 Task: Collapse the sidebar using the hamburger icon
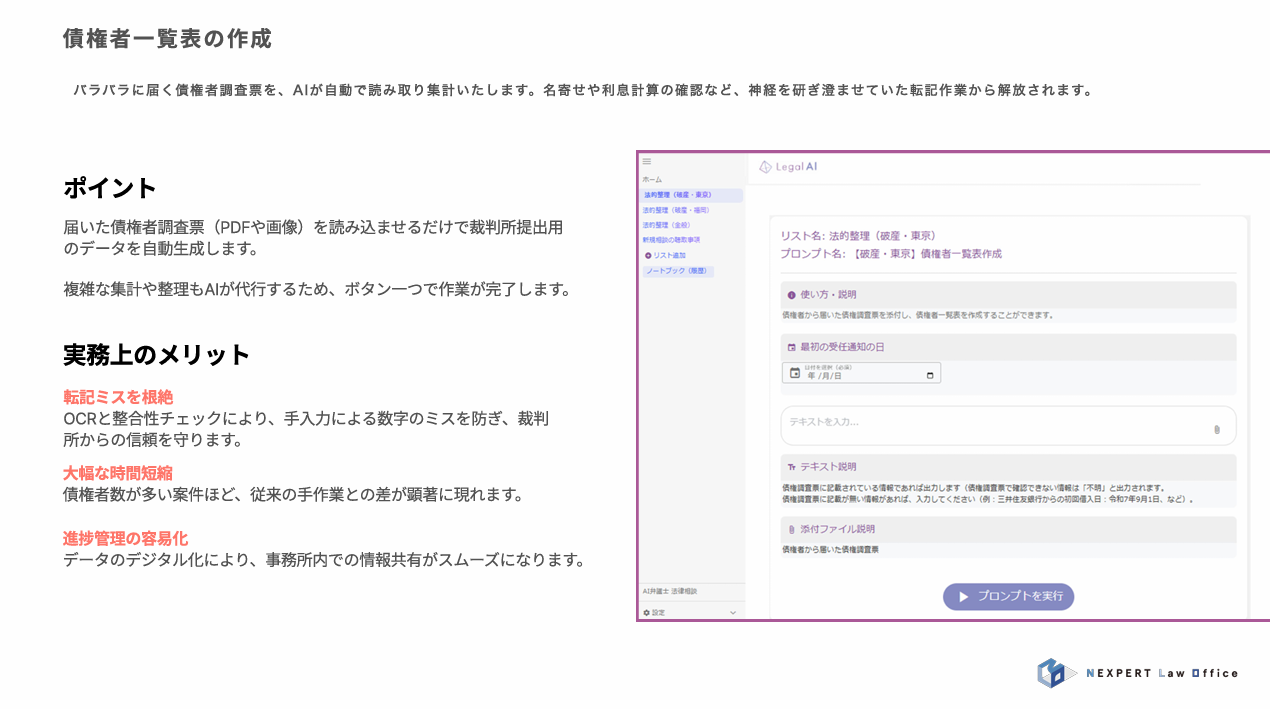[646, 161]
